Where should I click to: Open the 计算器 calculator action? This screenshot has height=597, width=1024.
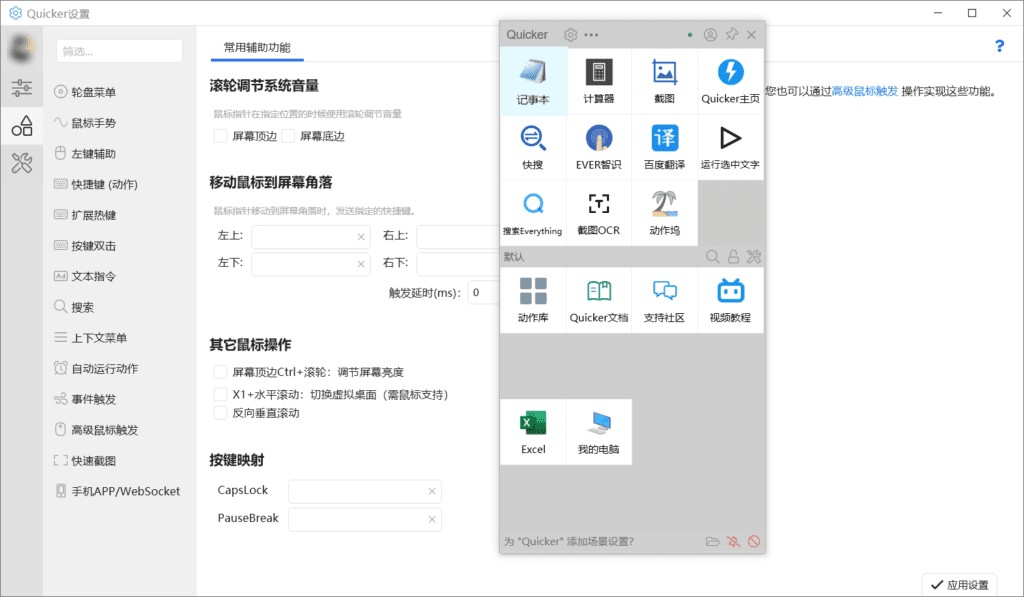pyautogui.click(x=599, y=82)
